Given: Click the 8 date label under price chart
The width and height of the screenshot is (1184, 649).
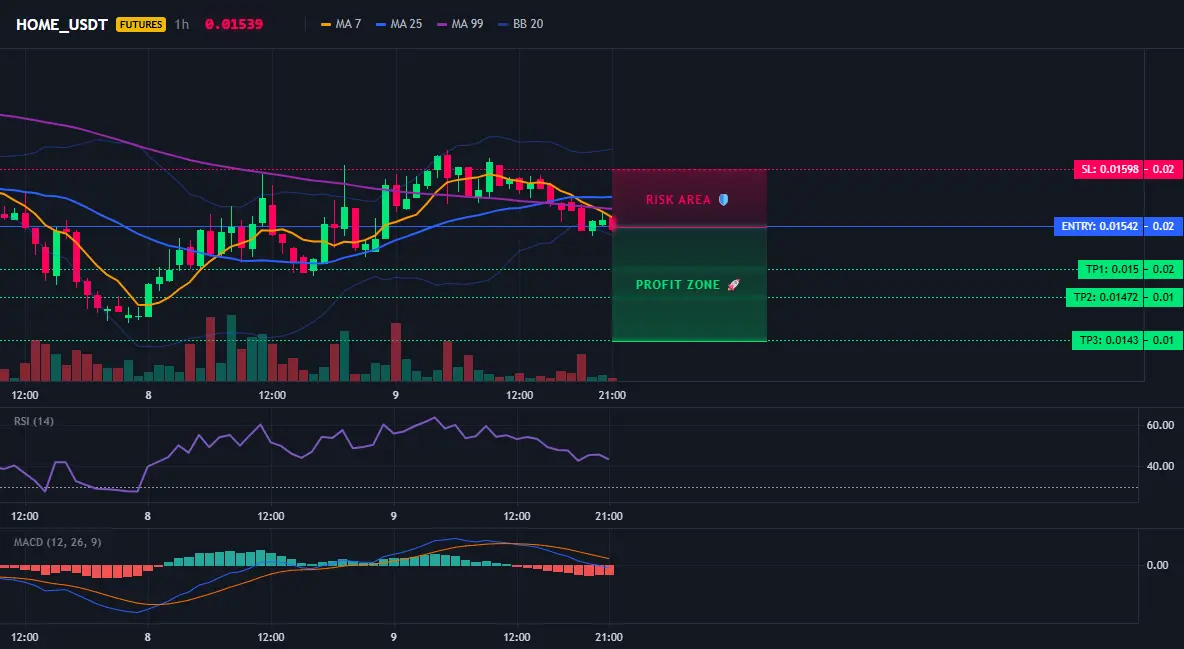Looking at the screenshot, I should [148, 395].
